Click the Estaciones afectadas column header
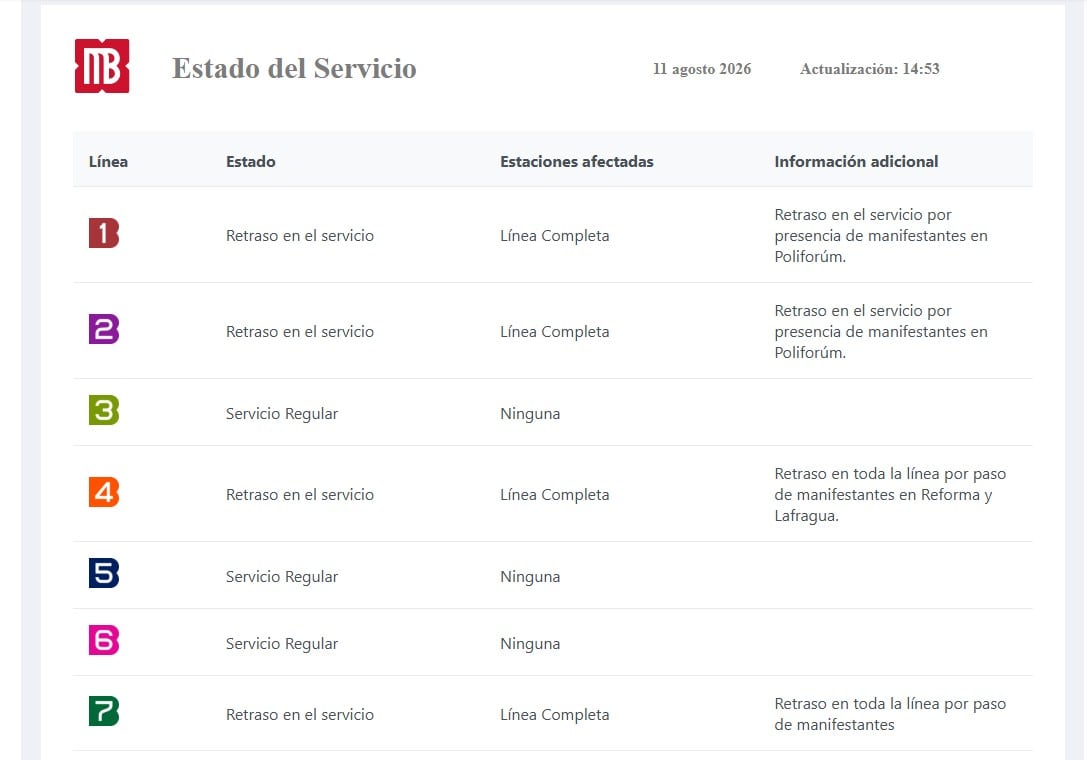1087x760 pixels. [577, 162]
